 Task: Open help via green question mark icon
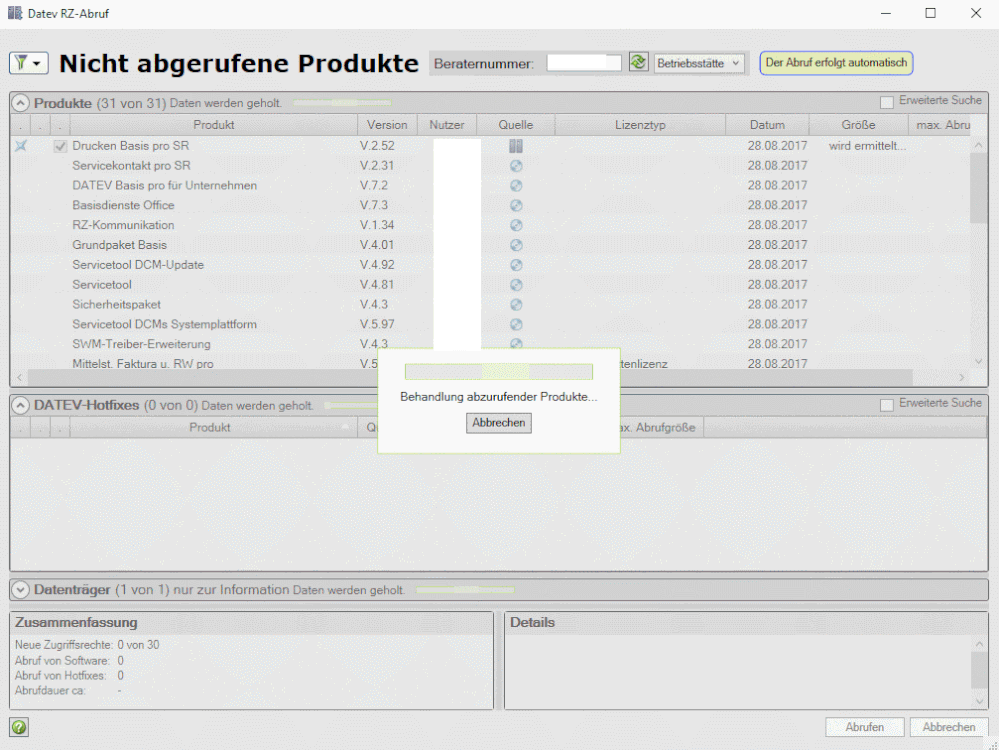(x=19, y=727)
